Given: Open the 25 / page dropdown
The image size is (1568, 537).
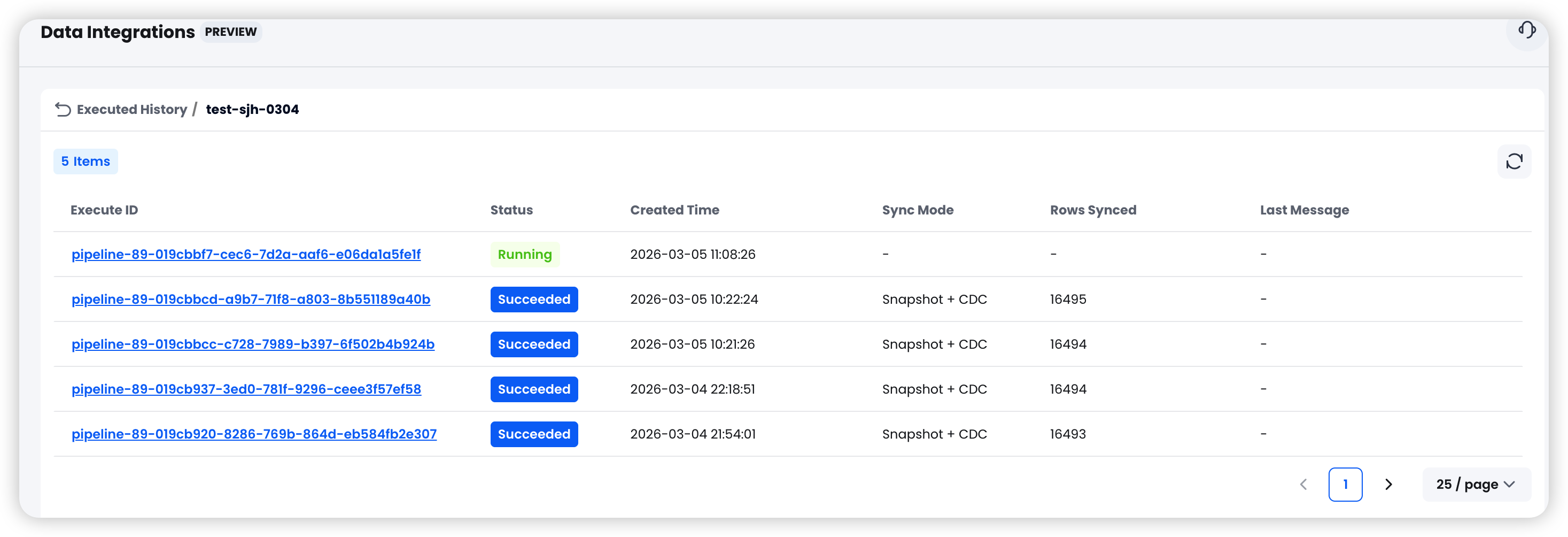Looking at the screenshot, I should tap(1476, 485).
